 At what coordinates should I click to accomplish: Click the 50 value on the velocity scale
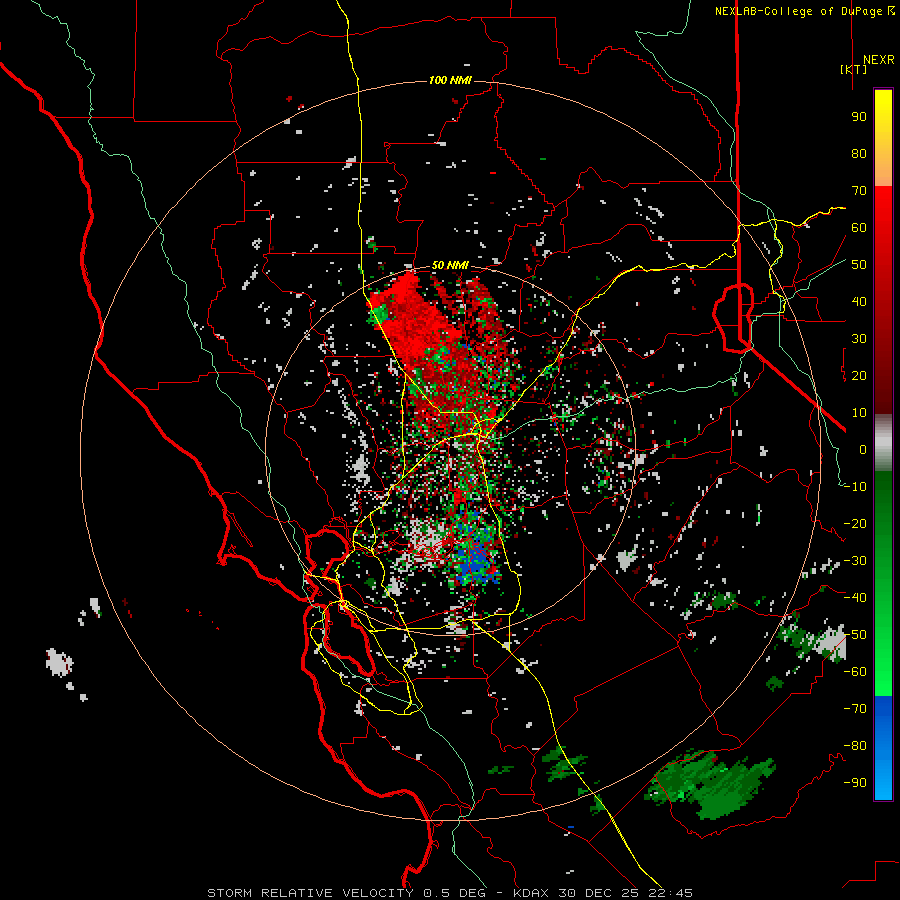tap(859, 265)
